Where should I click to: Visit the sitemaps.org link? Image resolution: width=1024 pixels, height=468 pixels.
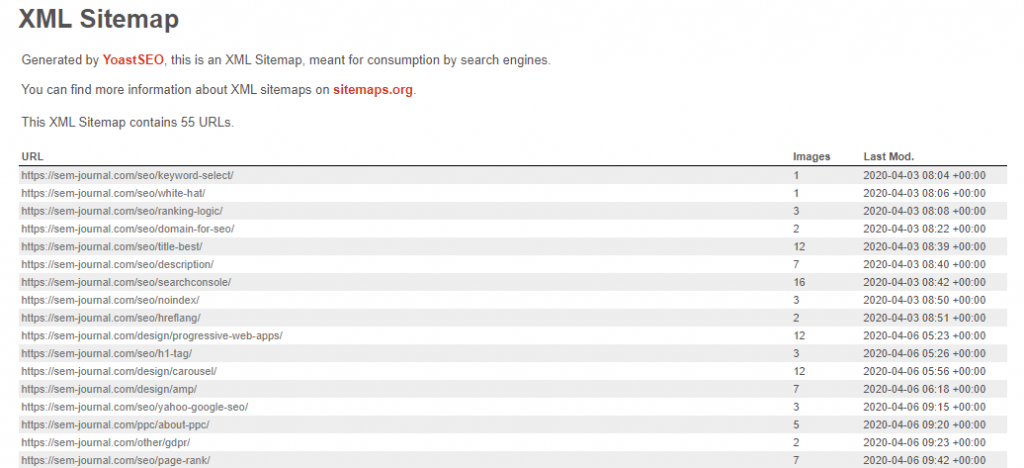pos(373,90)
